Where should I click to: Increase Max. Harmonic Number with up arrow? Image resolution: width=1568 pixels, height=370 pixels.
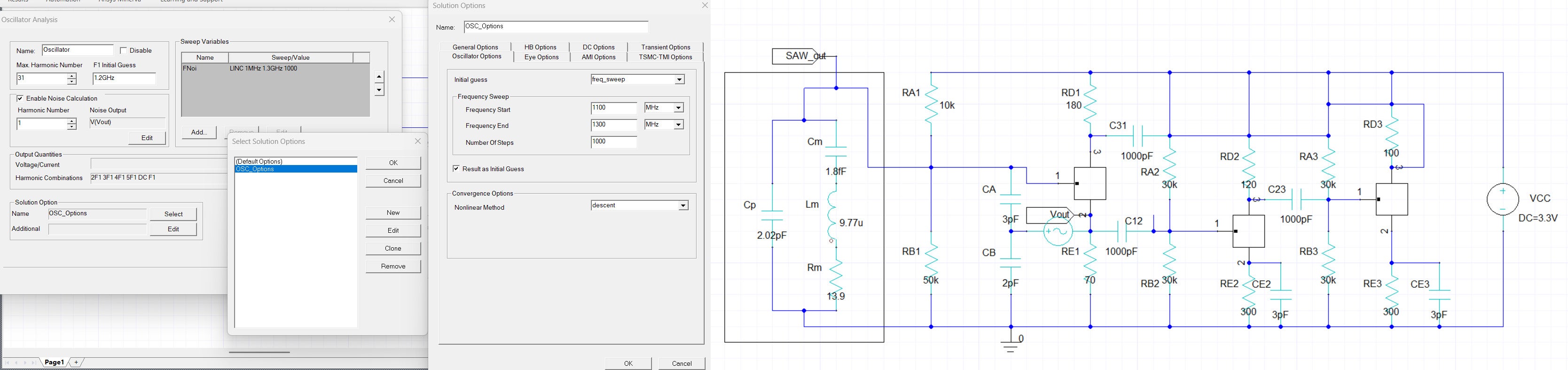[71, 76]
